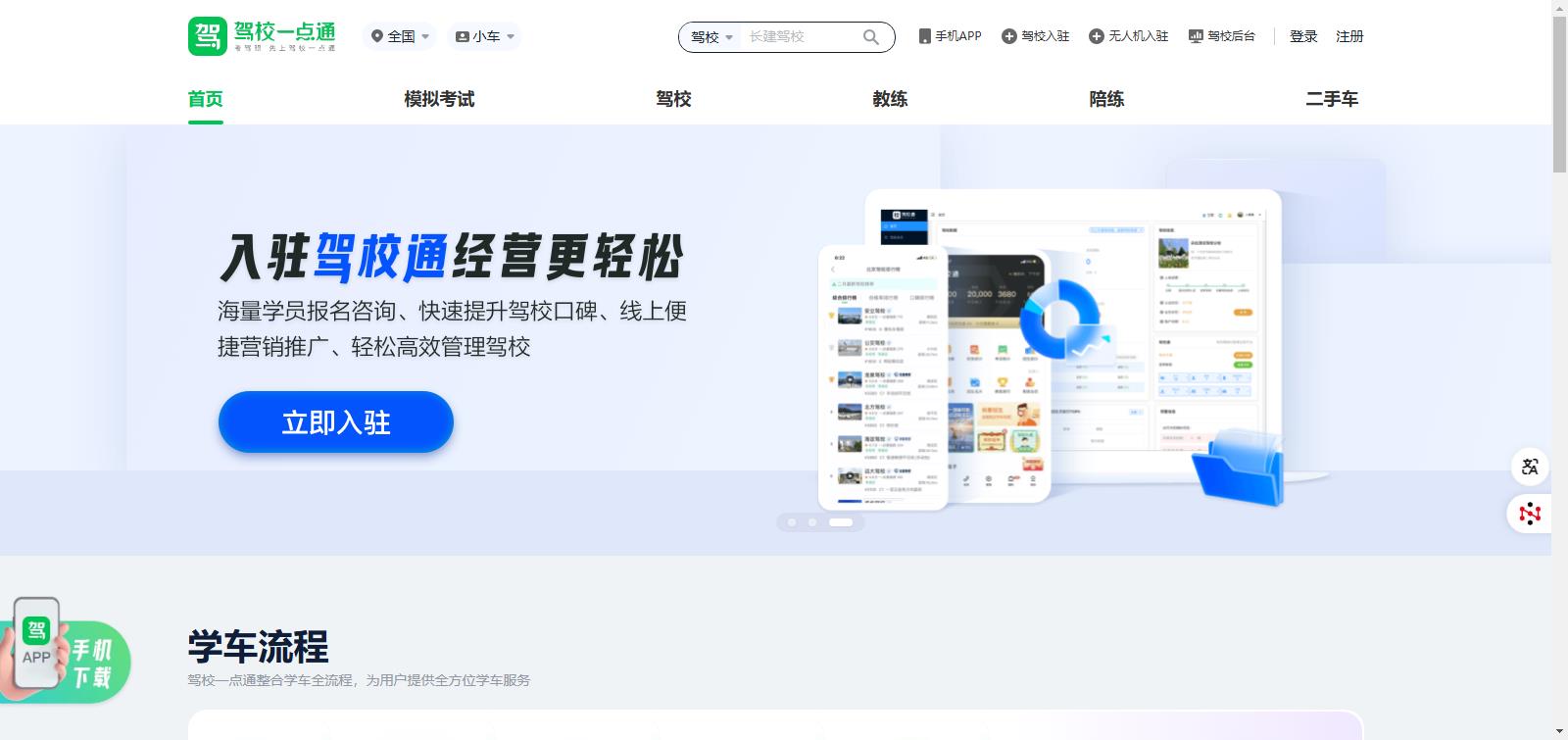This screenshot has width=1568, height=740.
Task: Click the banner phone mockup image
Action: pos(883,377)
